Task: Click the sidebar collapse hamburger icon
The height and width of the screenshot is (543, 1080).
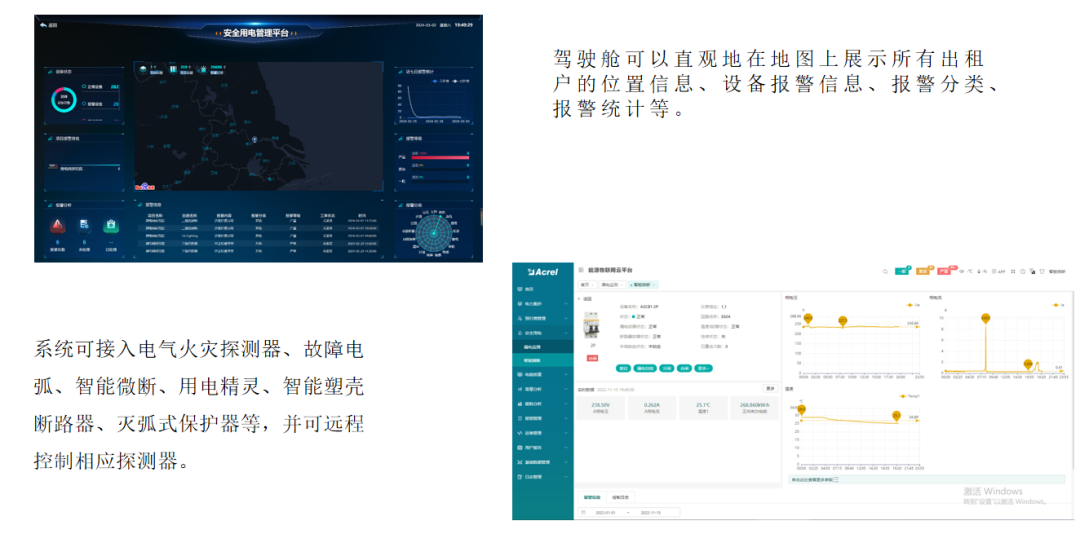Action: click(581, 270)
